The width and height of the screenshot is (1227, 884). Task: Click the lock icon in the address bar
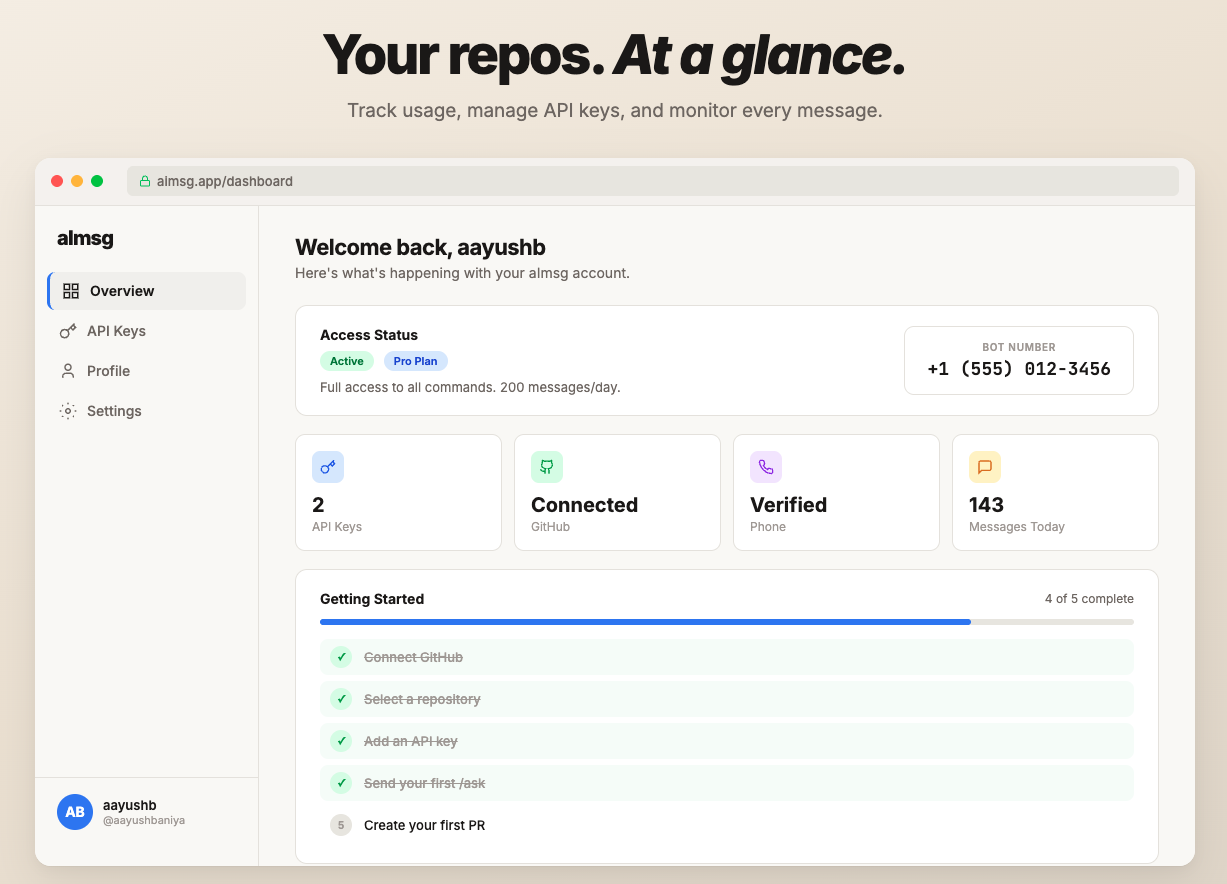click(x=145, y=181)
